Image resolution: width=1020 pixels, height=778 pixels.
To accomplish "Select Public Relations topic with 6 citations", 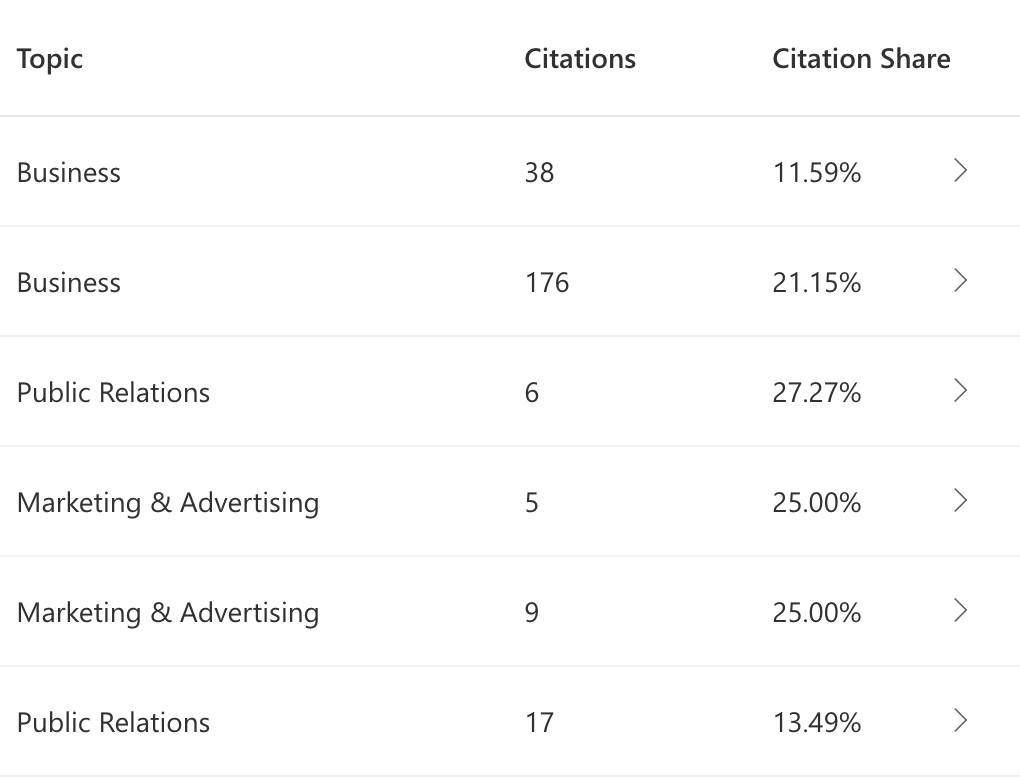I will click(113, 393).
